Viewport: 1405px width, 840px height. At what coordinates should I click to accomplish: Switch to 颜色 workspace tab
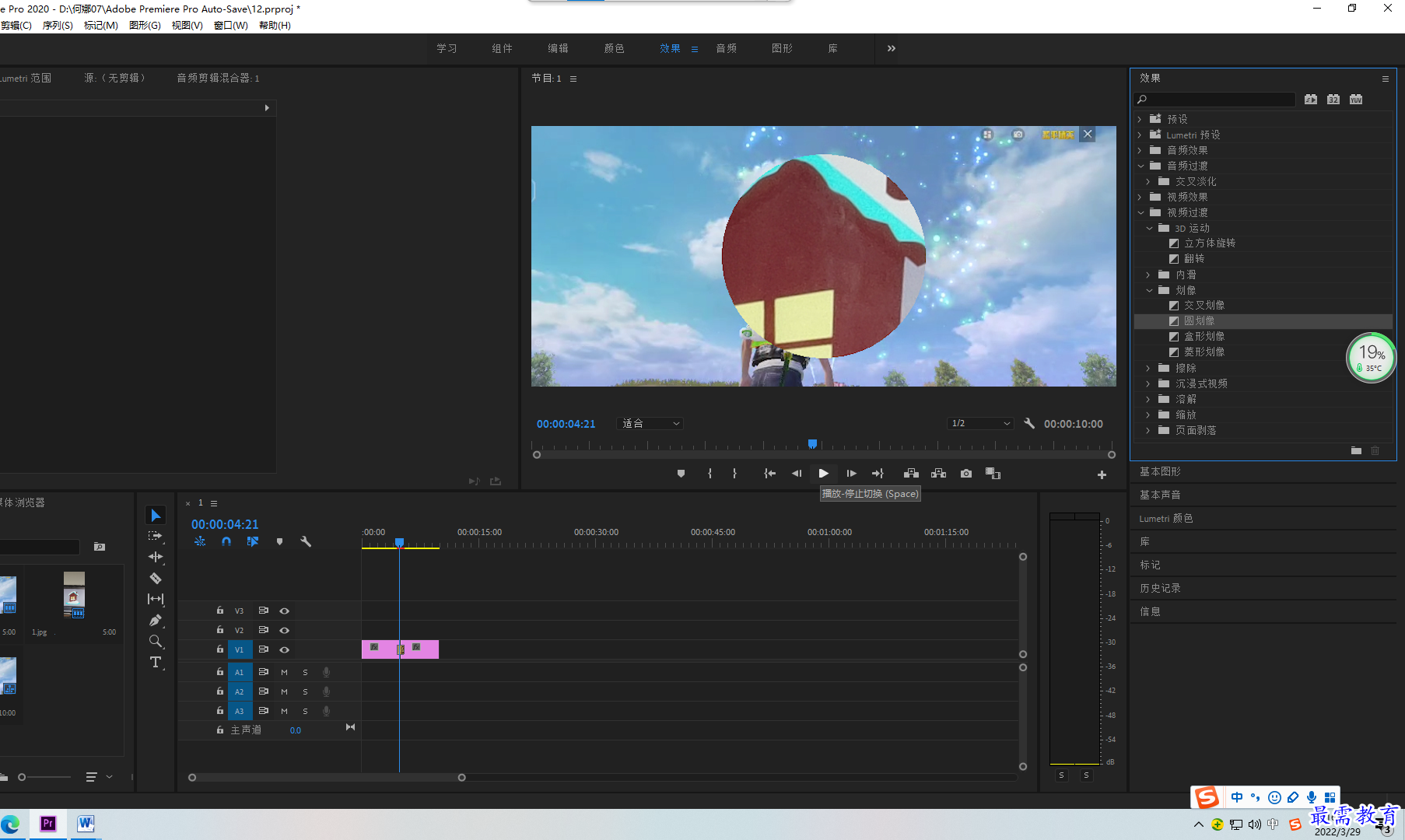(614, 48)
